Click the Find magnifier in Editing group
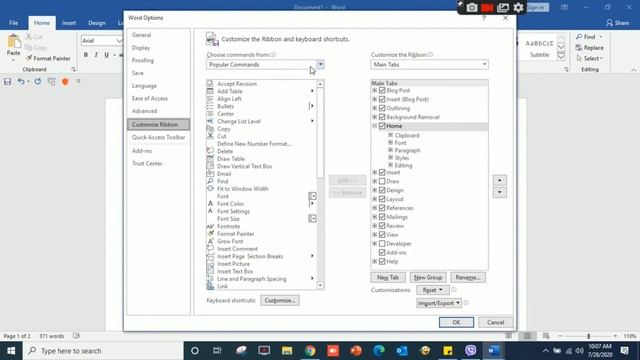Viewport: 640px width, 360px height. pos(579,37)
